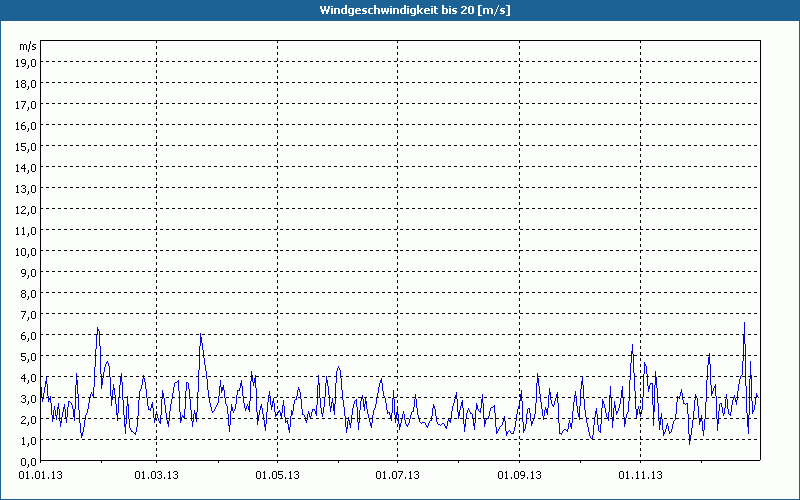Click the chart title 'Windgeschwindigkeit bis 20 [m/s]'
Screen dimensions: 800x500
[x=414, y=10]
